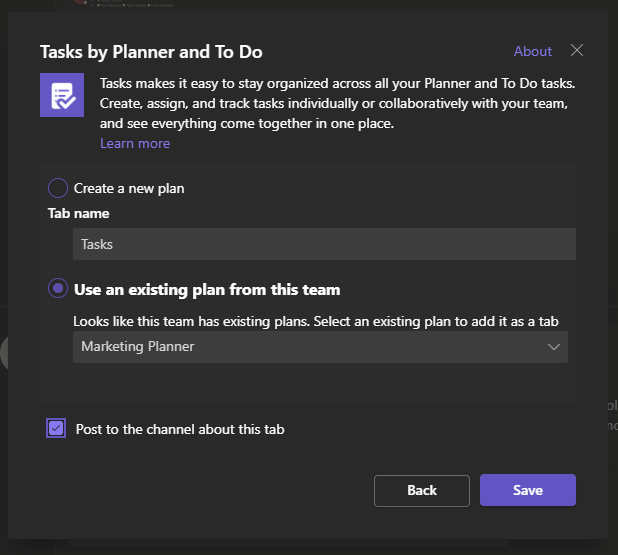Click the 'Looks like this team has existing plans' hint
This screenshot has height=555, width=618.
[x=315, y=321]
